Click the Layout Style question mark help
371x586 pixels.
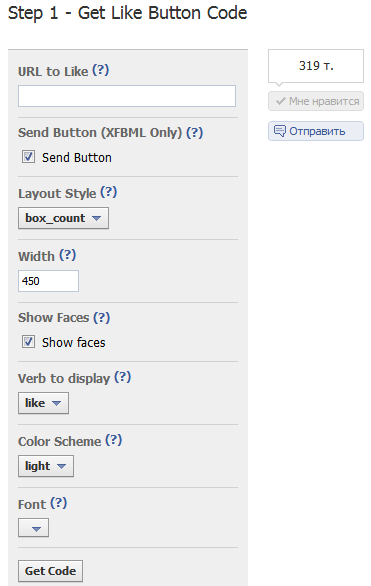(109, 192)
